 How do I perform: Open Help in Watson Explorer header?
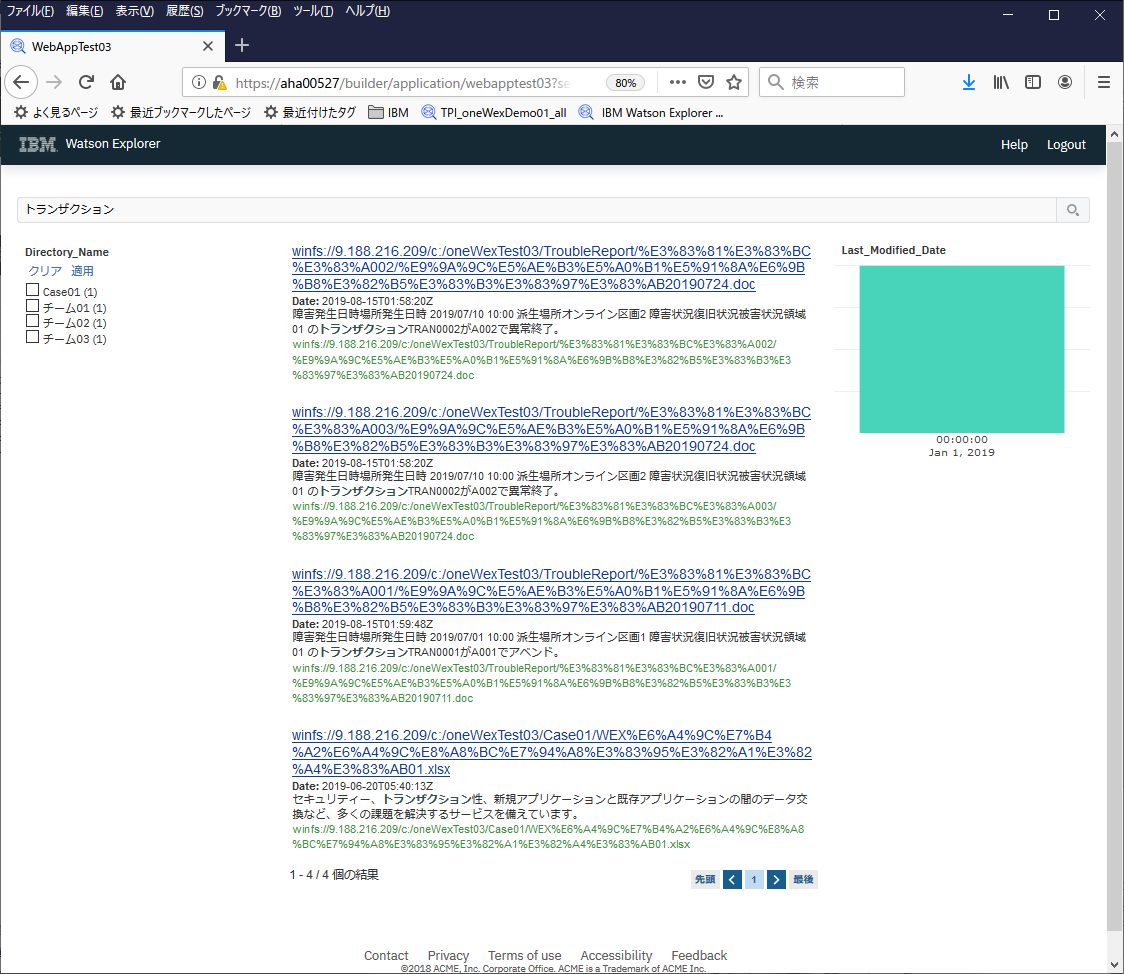[1014, 145]
